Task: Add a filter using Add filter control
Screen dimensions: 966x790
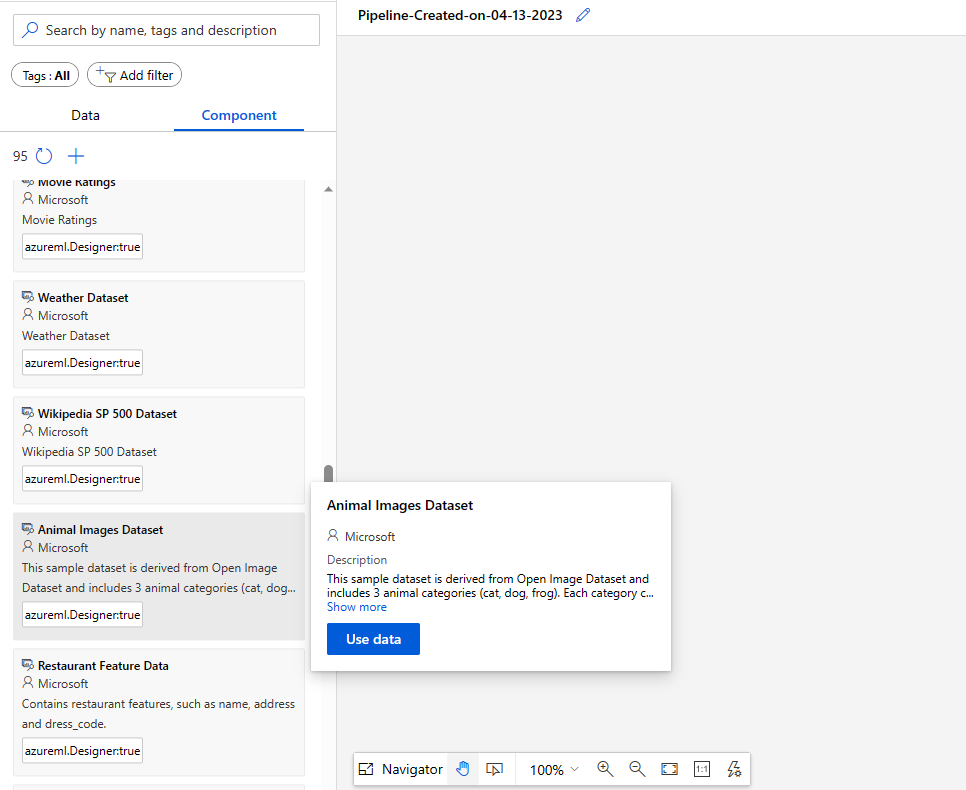Action: coord(134,74)
